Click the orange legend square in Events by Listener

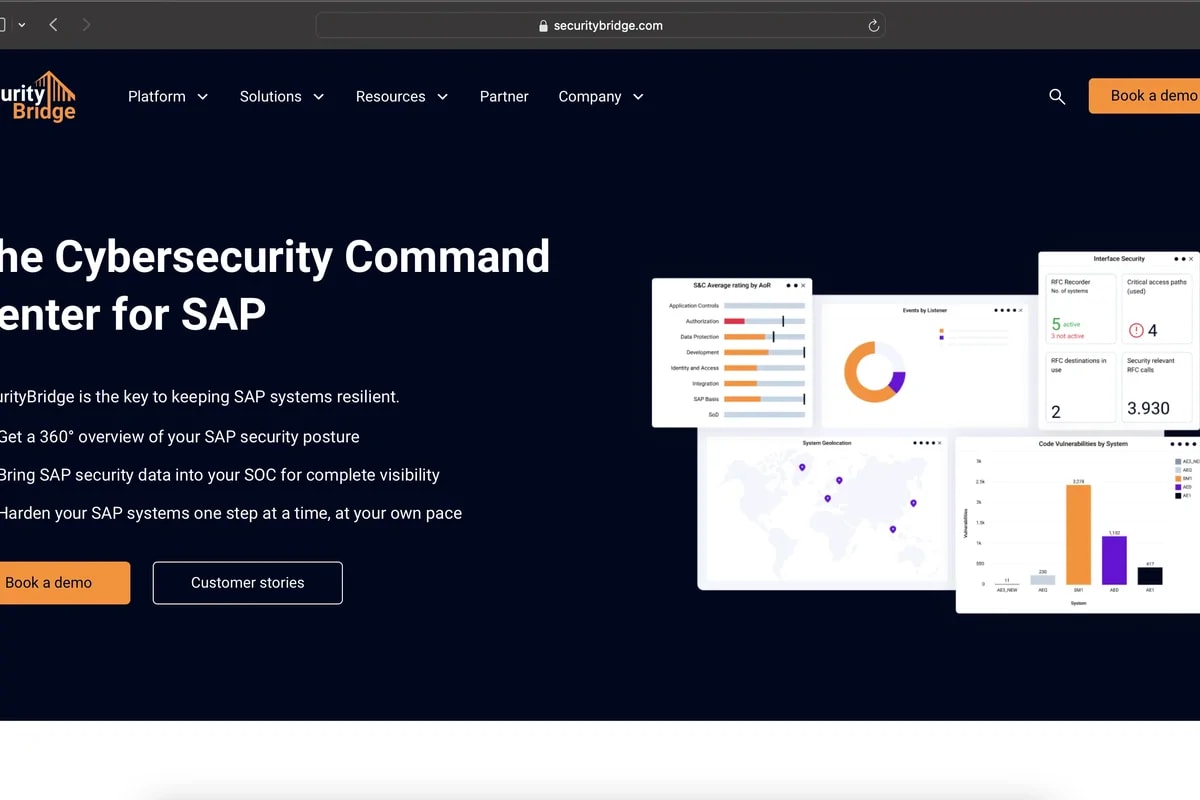[x=941, y=330]
